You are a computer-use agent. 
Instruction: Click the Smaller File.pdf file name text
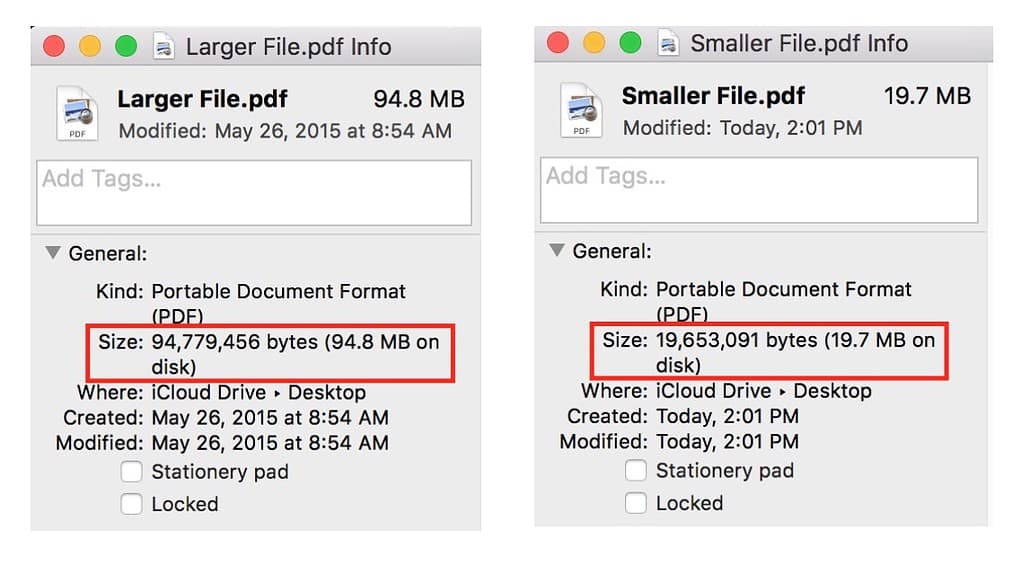(x=713, y=96)
